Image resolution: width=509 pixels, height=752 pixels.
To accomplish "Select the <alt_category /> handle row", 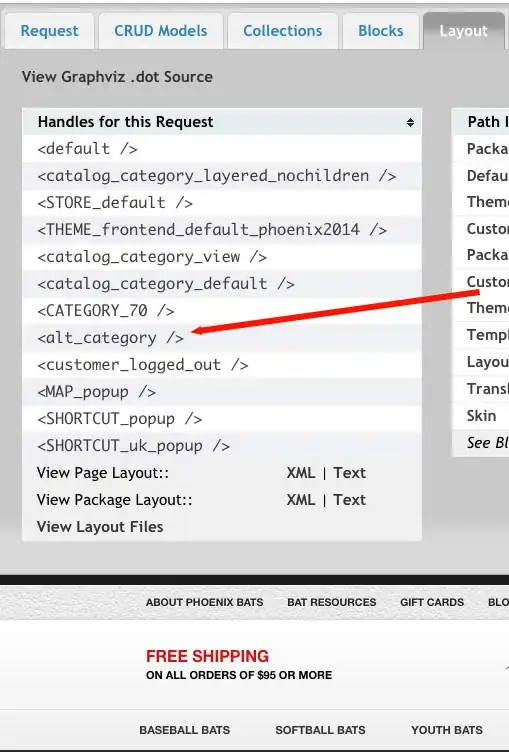I will pos(222,338).
